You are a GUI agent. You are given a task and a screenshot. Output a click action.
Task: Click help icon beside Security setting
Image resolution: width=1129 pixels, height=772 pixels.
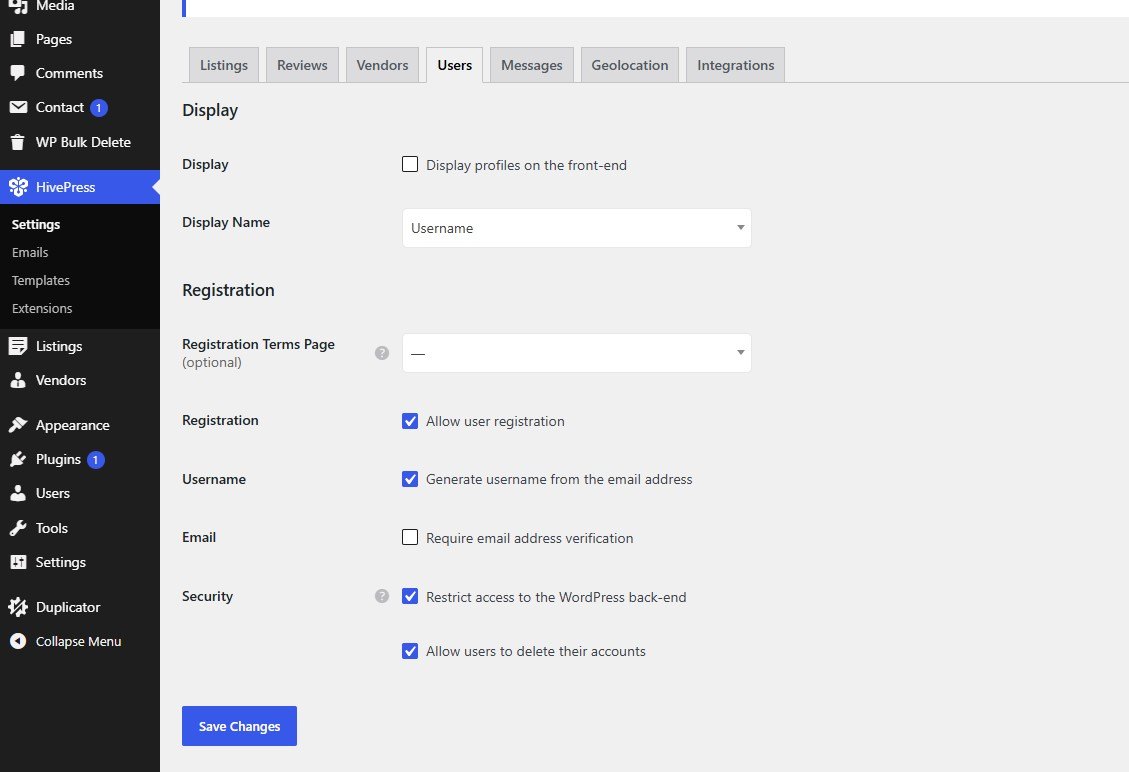click(x=382, y=596)
